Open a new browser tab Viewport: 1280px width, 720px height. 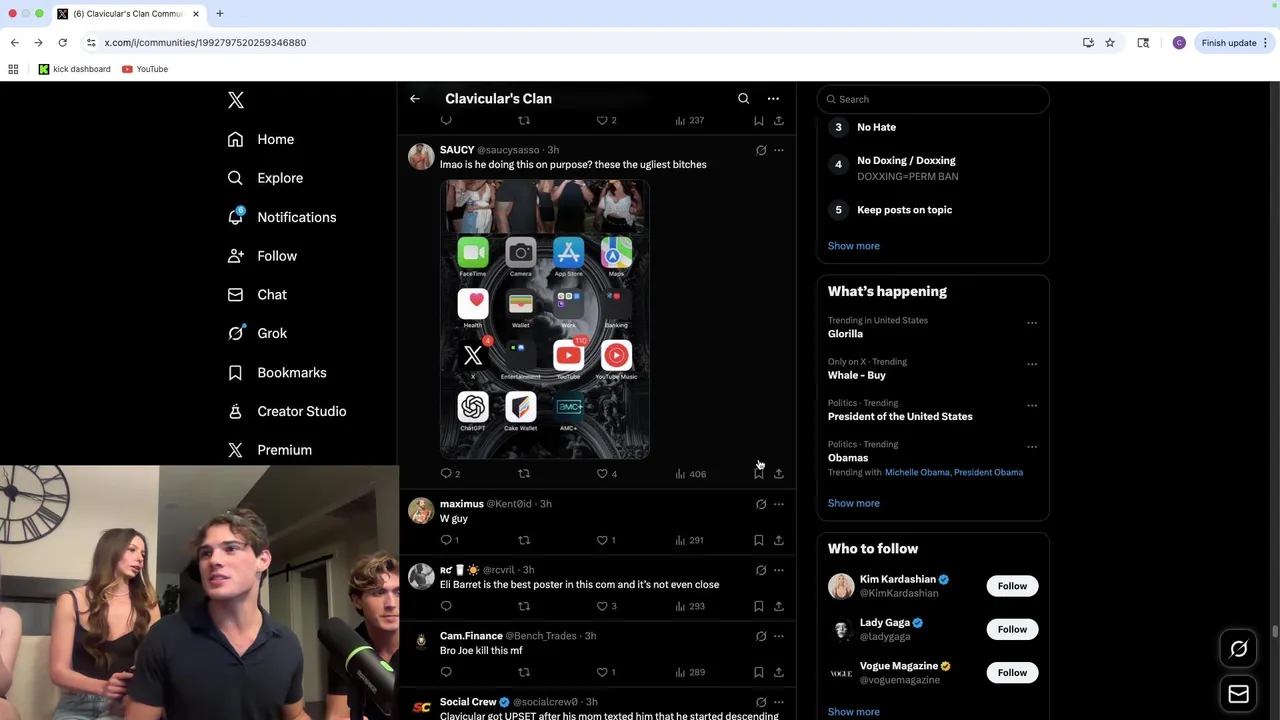click(x=219, y=14)
